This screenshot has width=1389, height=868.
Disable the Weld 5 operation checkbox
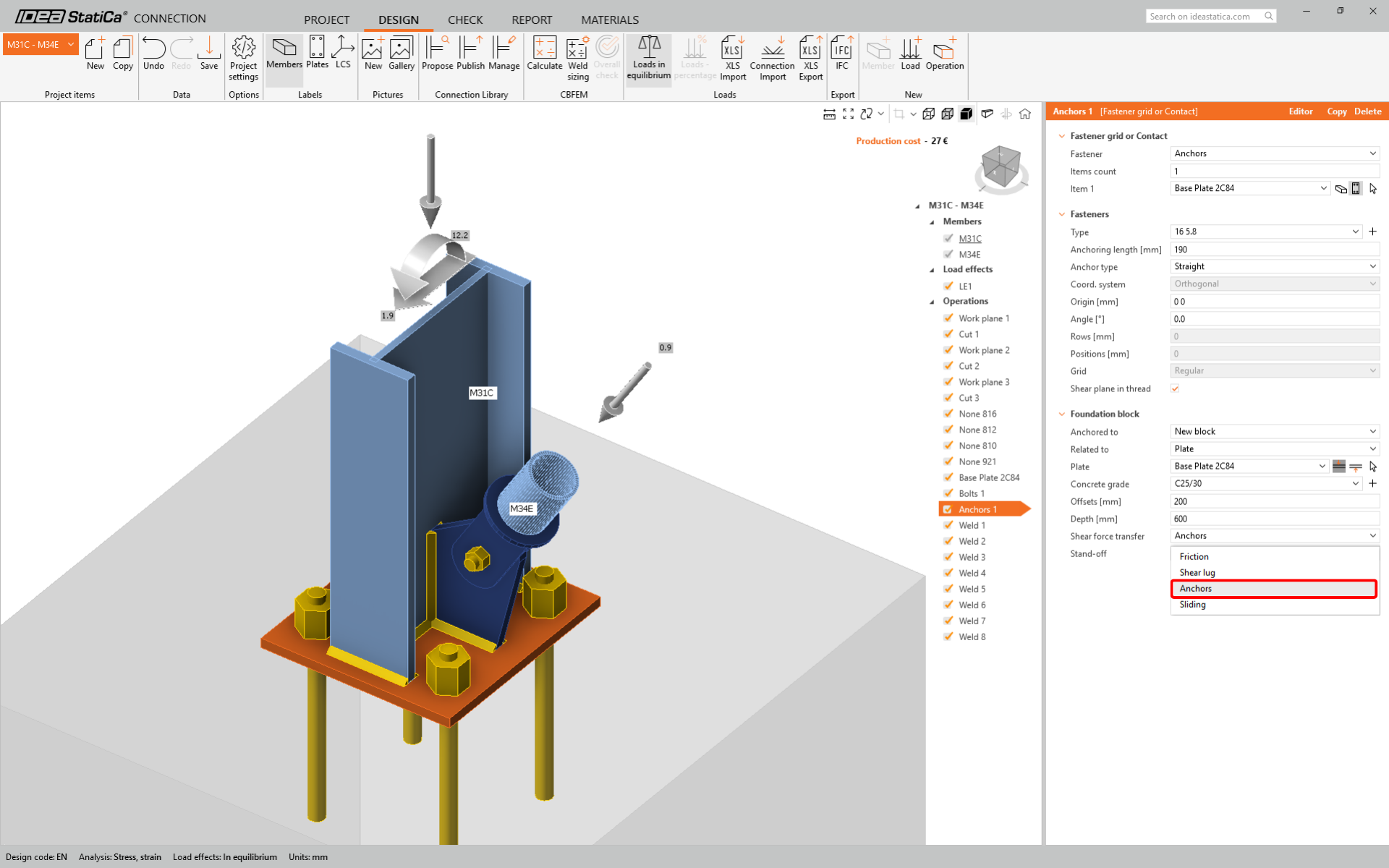(x=948, y=589)
